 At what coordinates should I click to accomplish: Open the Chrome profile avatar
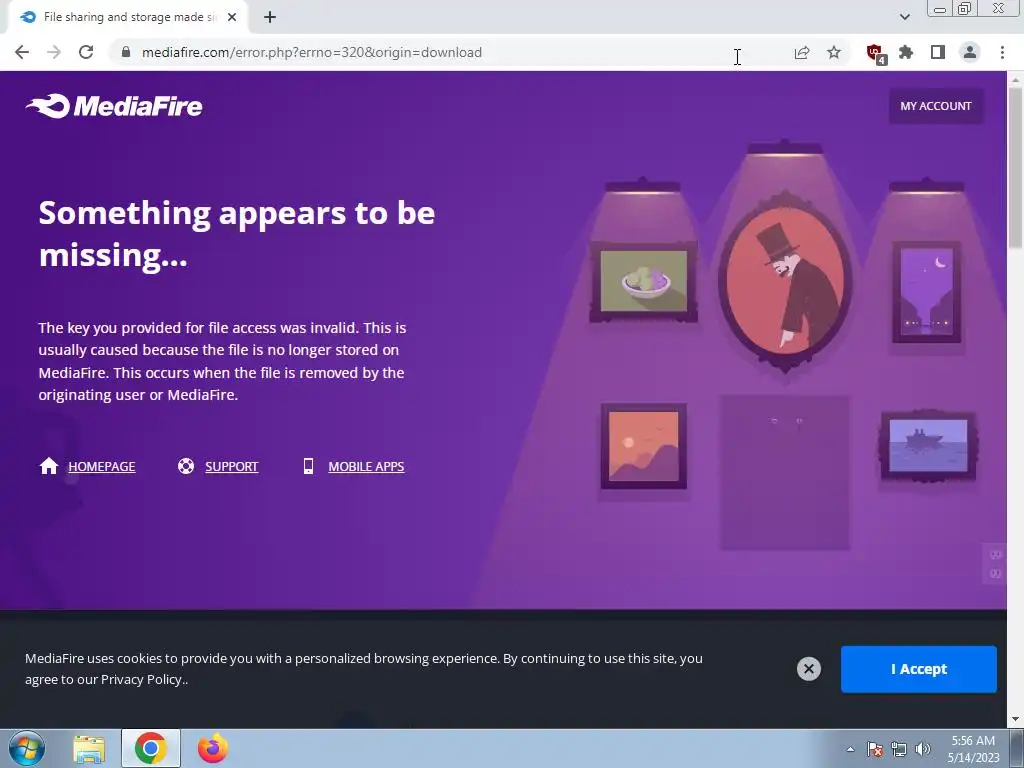pyautogui.click(x=970, y=52)
